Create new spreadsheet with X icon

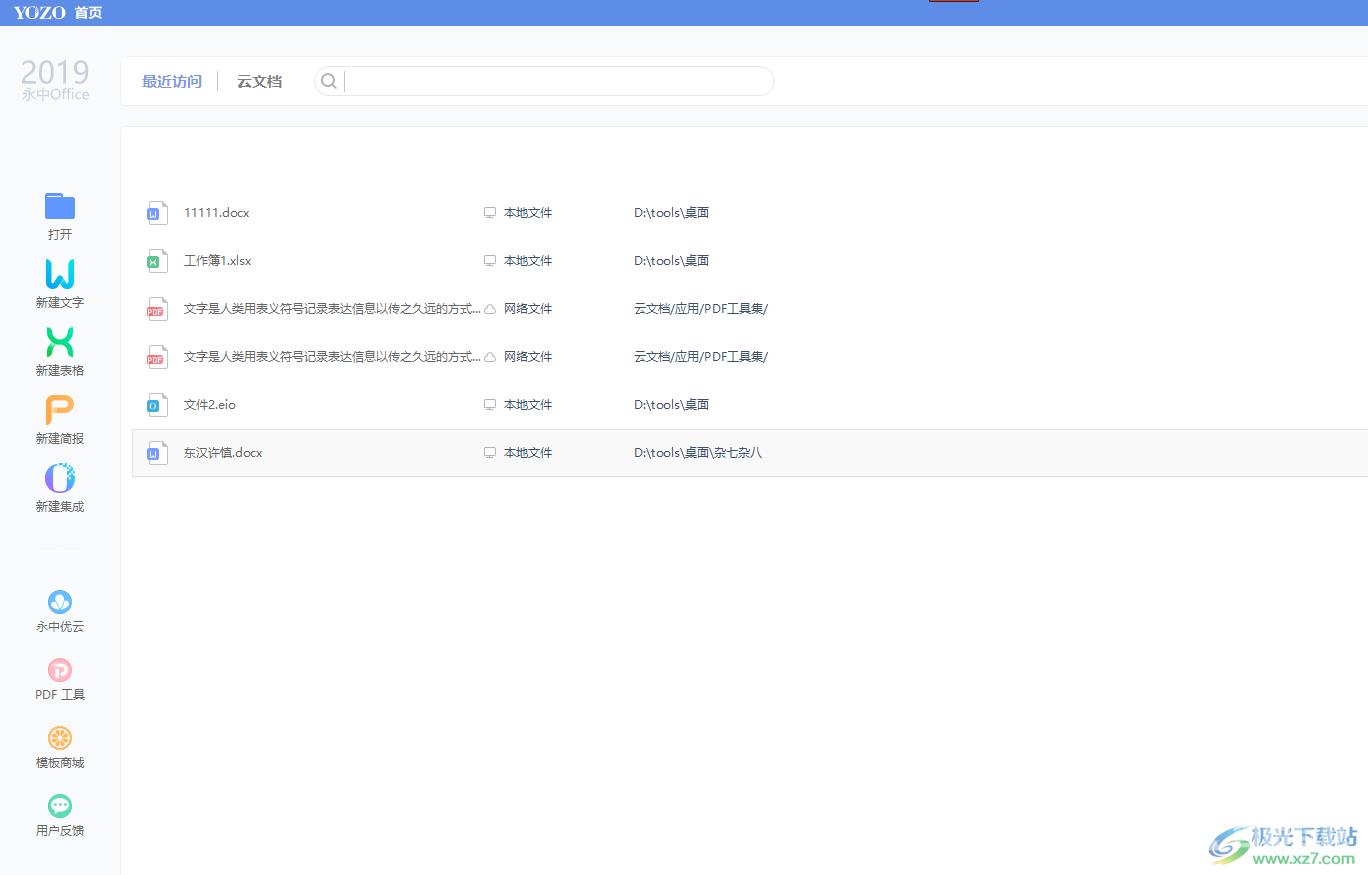[x=60, y=342]
